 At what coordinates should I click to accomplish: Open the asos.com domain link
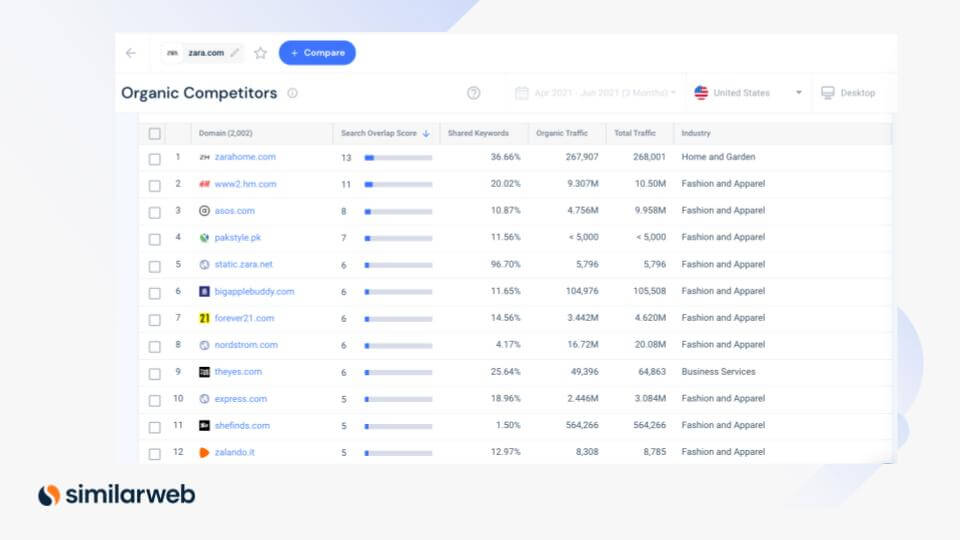234,211
